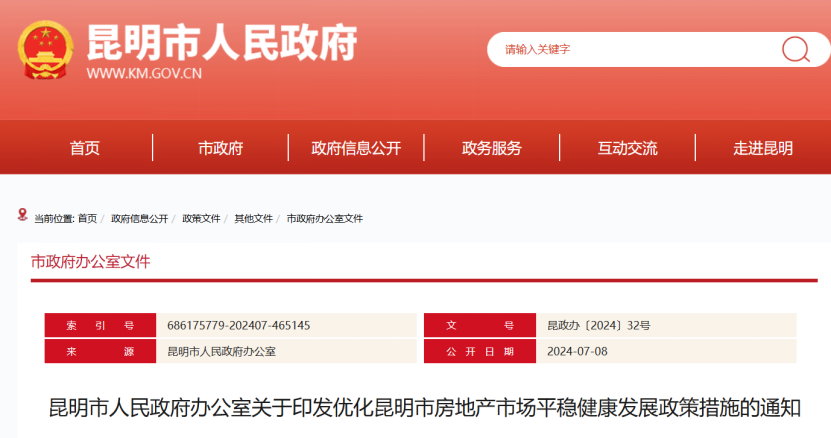Click 市政府办公室文件 breadcrumb link
Screen dimensions: 831x438
coord(325,218)
